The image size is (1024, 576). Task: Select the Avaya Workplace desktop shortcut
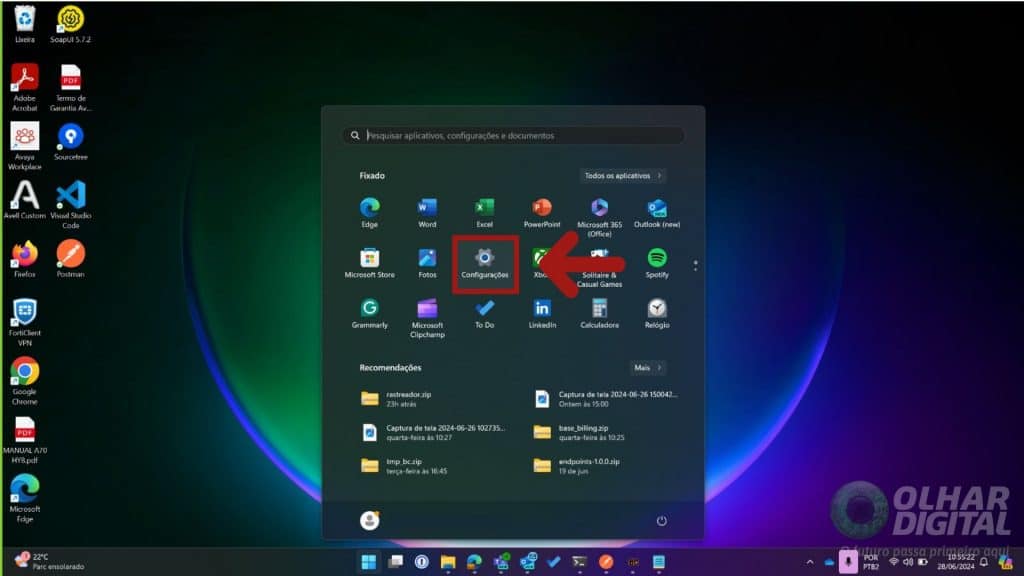[x=25, y=146]
